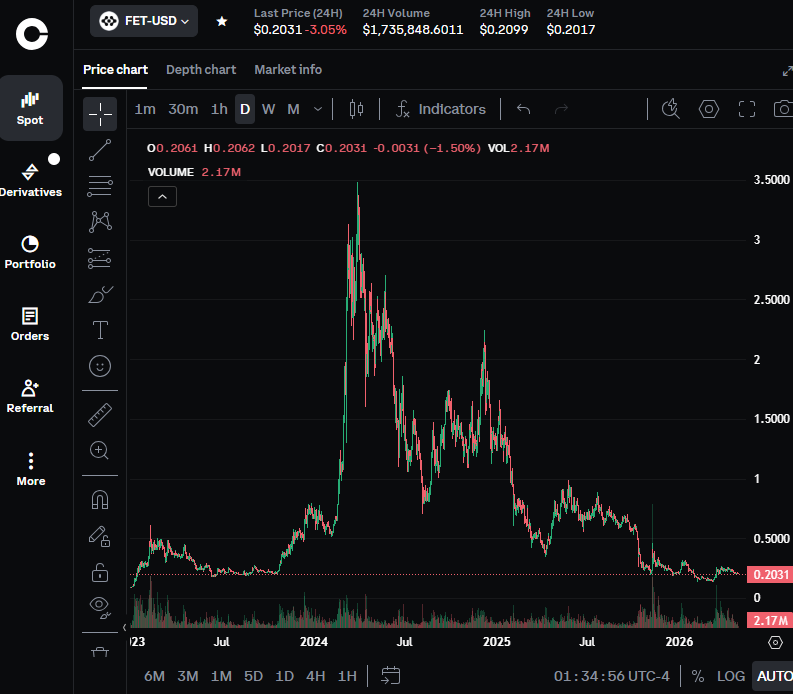Select the brush drawing tool
Image resolution: width=793 pixels, height=694 pixels.
click(x=100, y=294)
